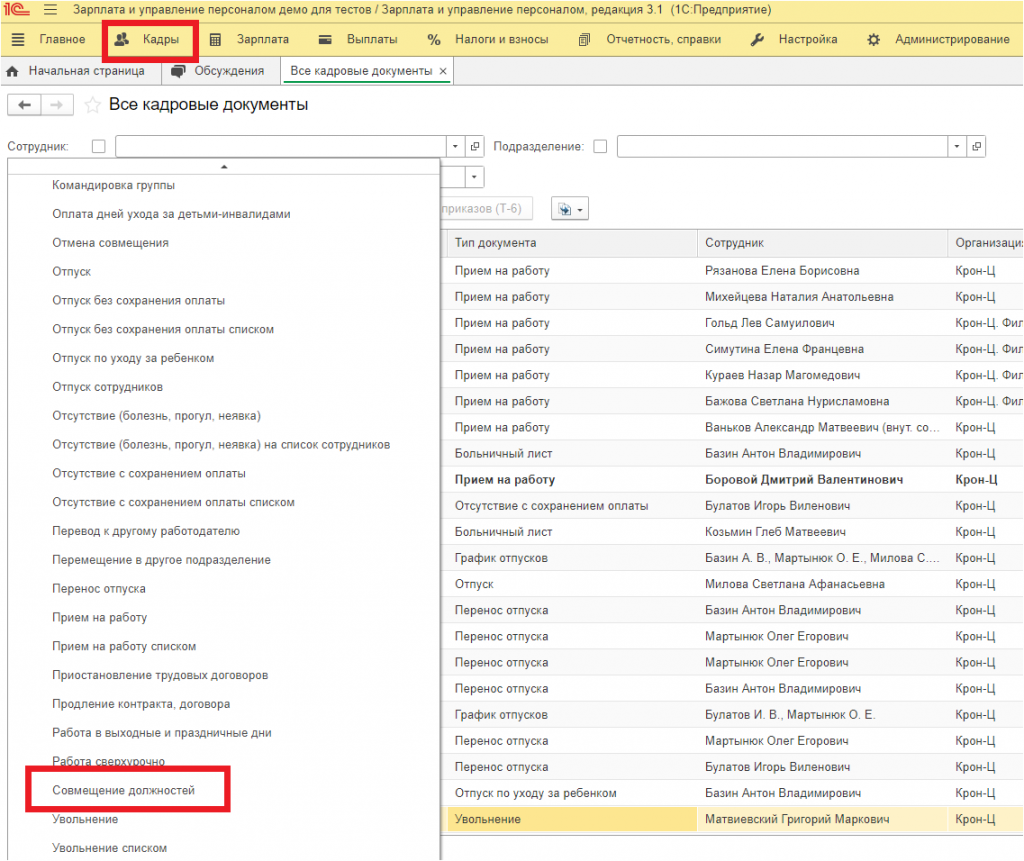Enable the Подразделение filter checkbox

coord(600,146)
